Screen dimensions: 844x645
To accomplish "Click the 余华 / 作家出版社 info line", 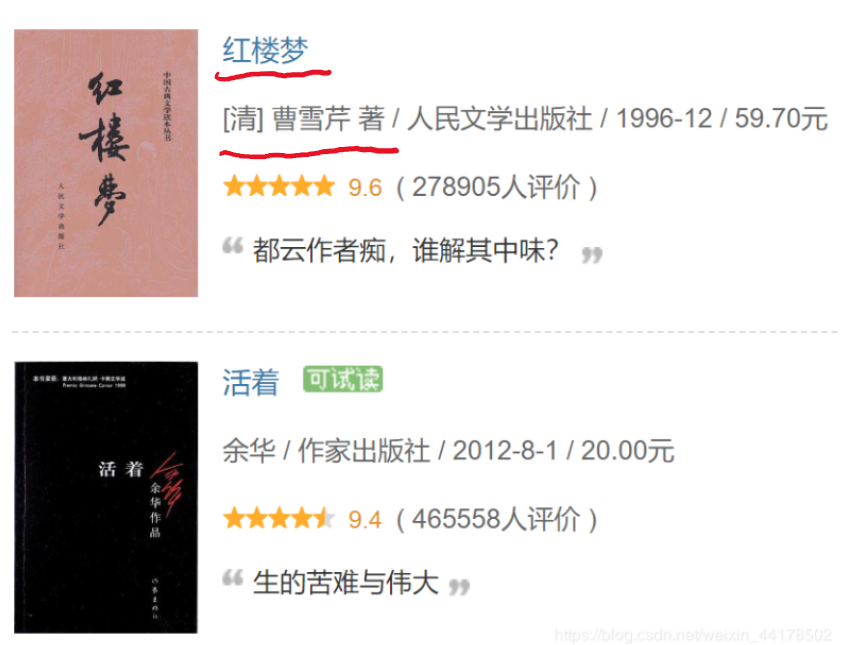I will tap(448, 451).
